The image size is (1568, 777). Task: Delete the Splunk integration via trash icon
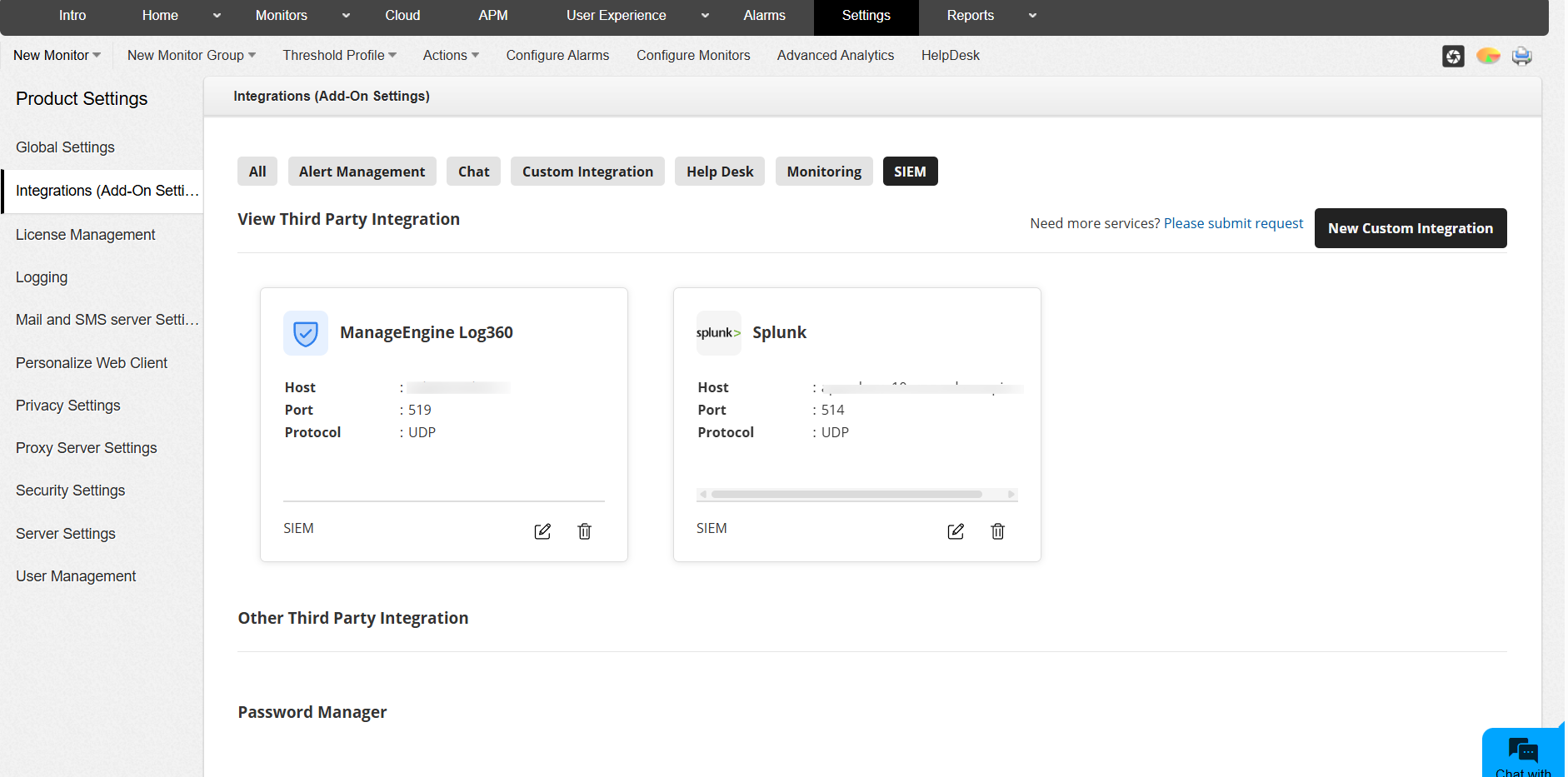997,531
